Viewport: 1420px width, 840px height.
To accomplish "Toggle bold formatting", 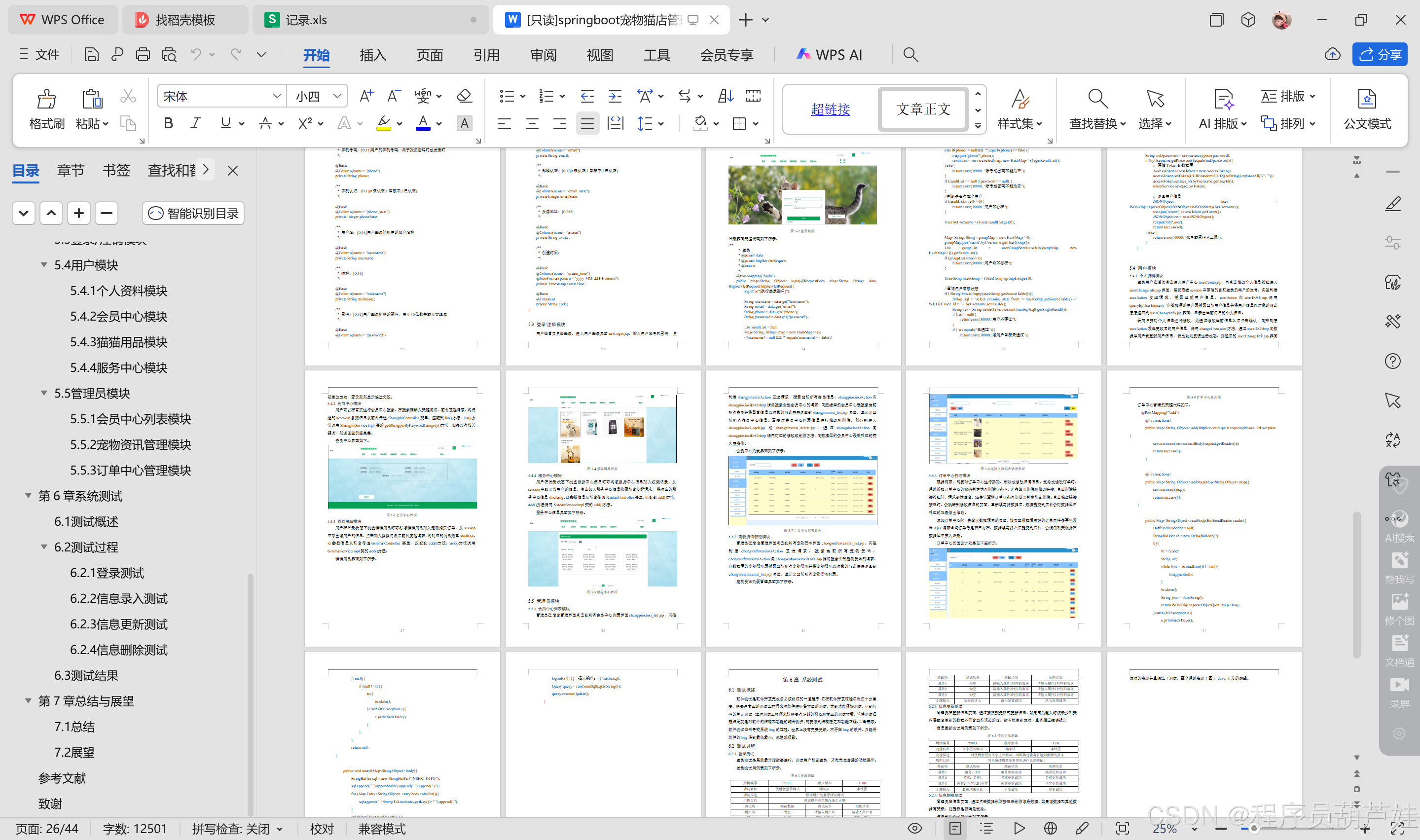I will tap(168, 123).
